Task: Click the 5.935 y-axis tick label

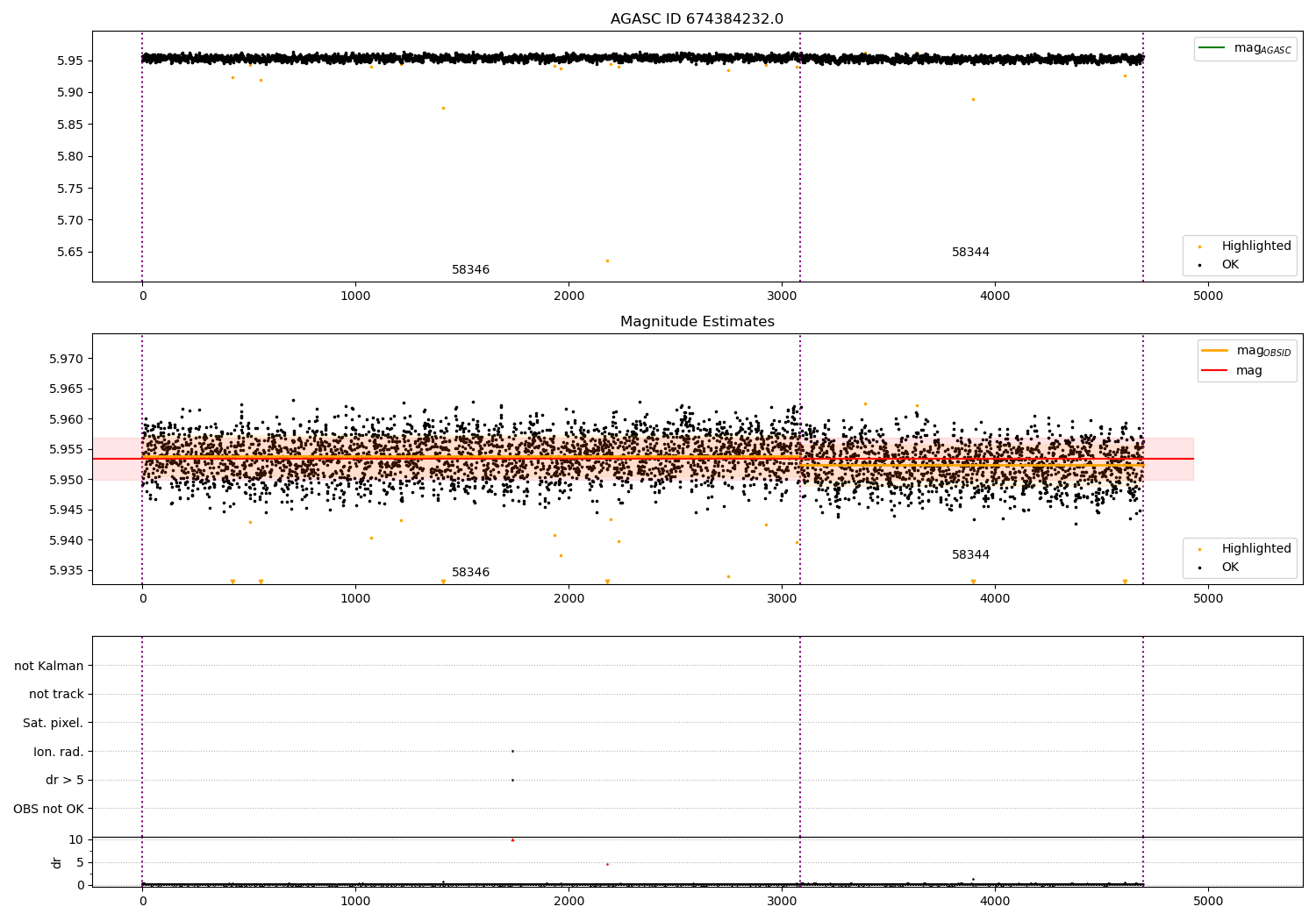Action: point(67,571)
